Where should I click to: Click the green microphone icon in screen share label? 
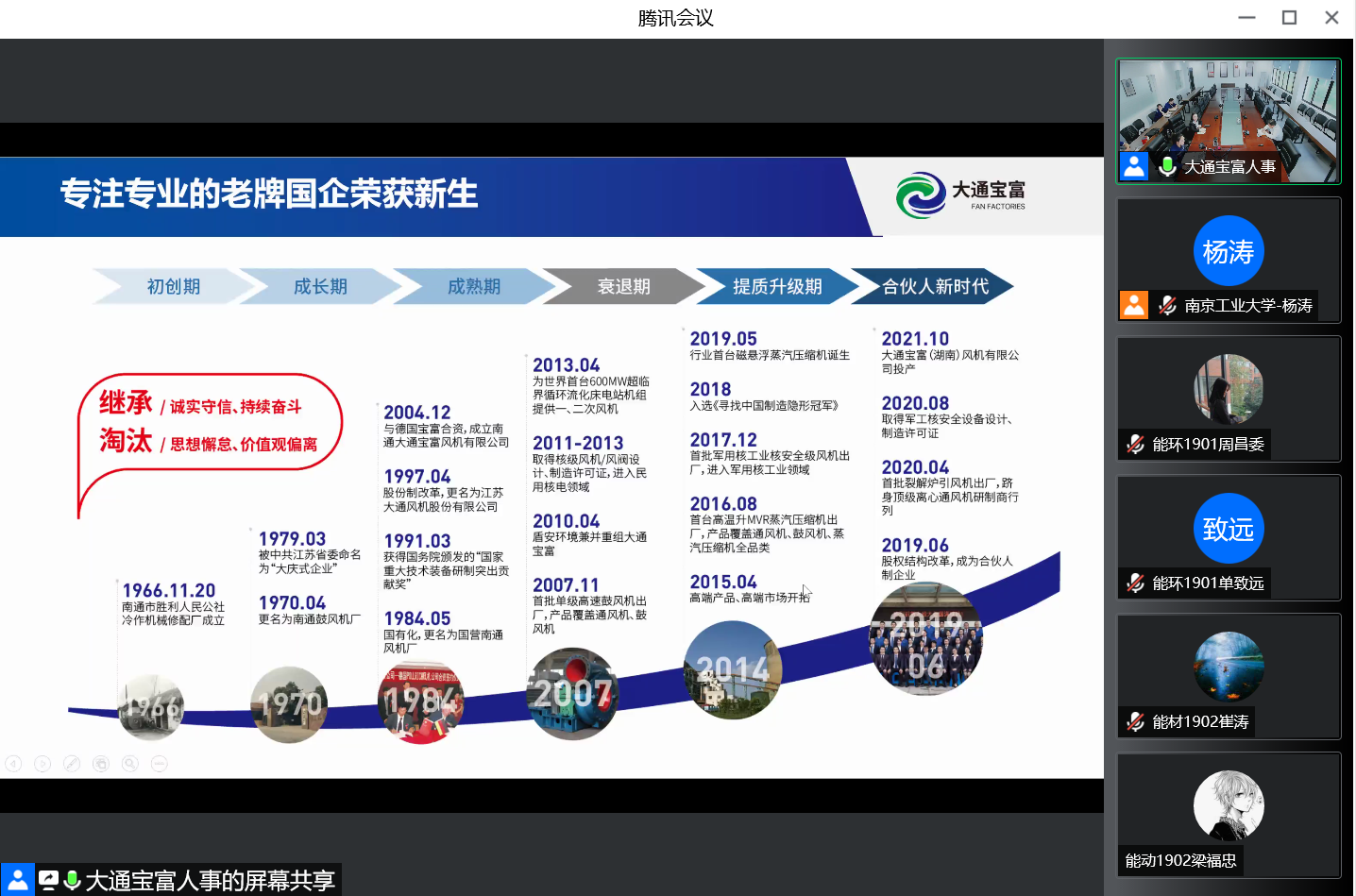pos(72,881)
